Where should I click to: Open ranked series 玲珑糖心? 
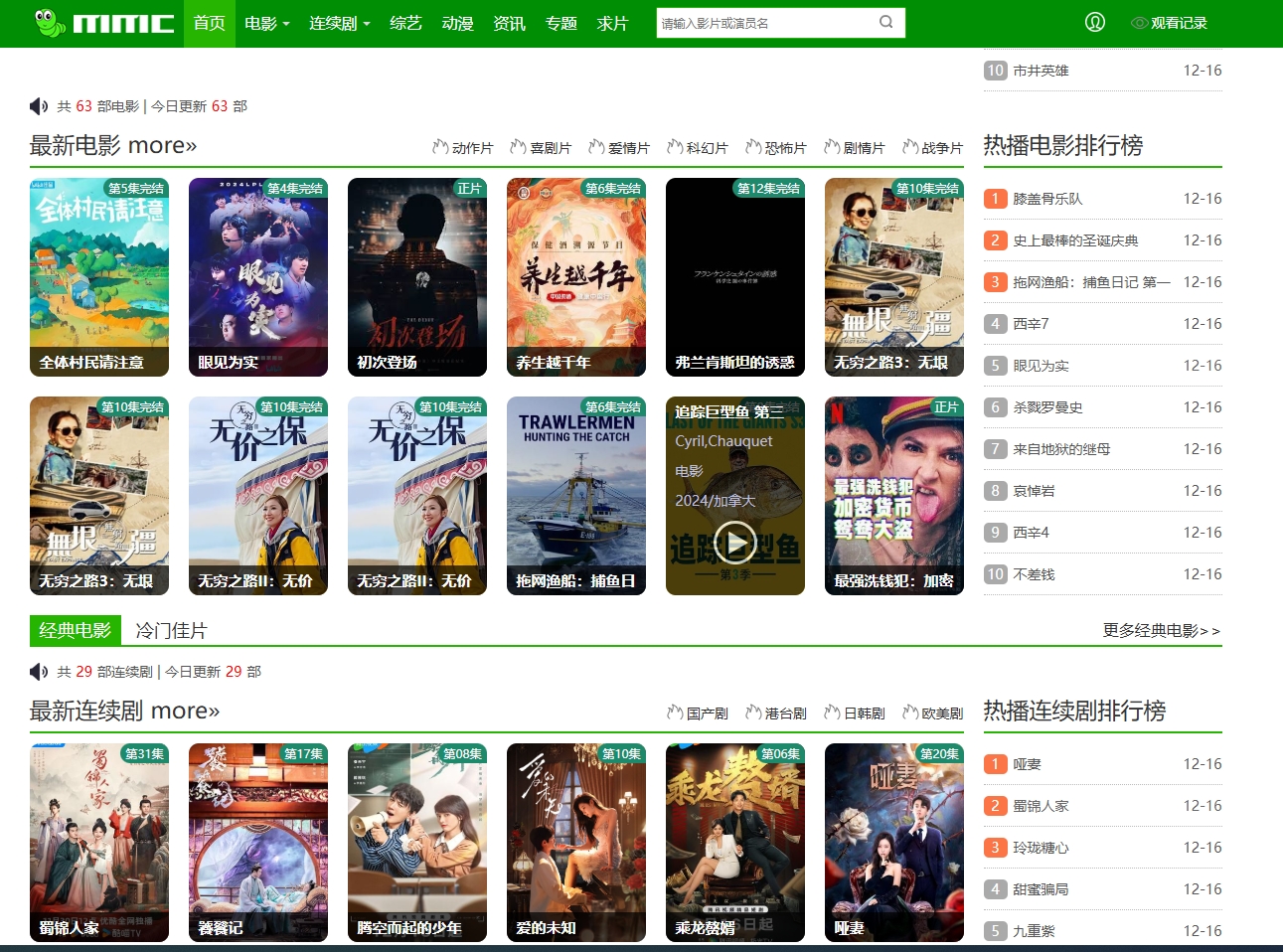click(1042, 848)
